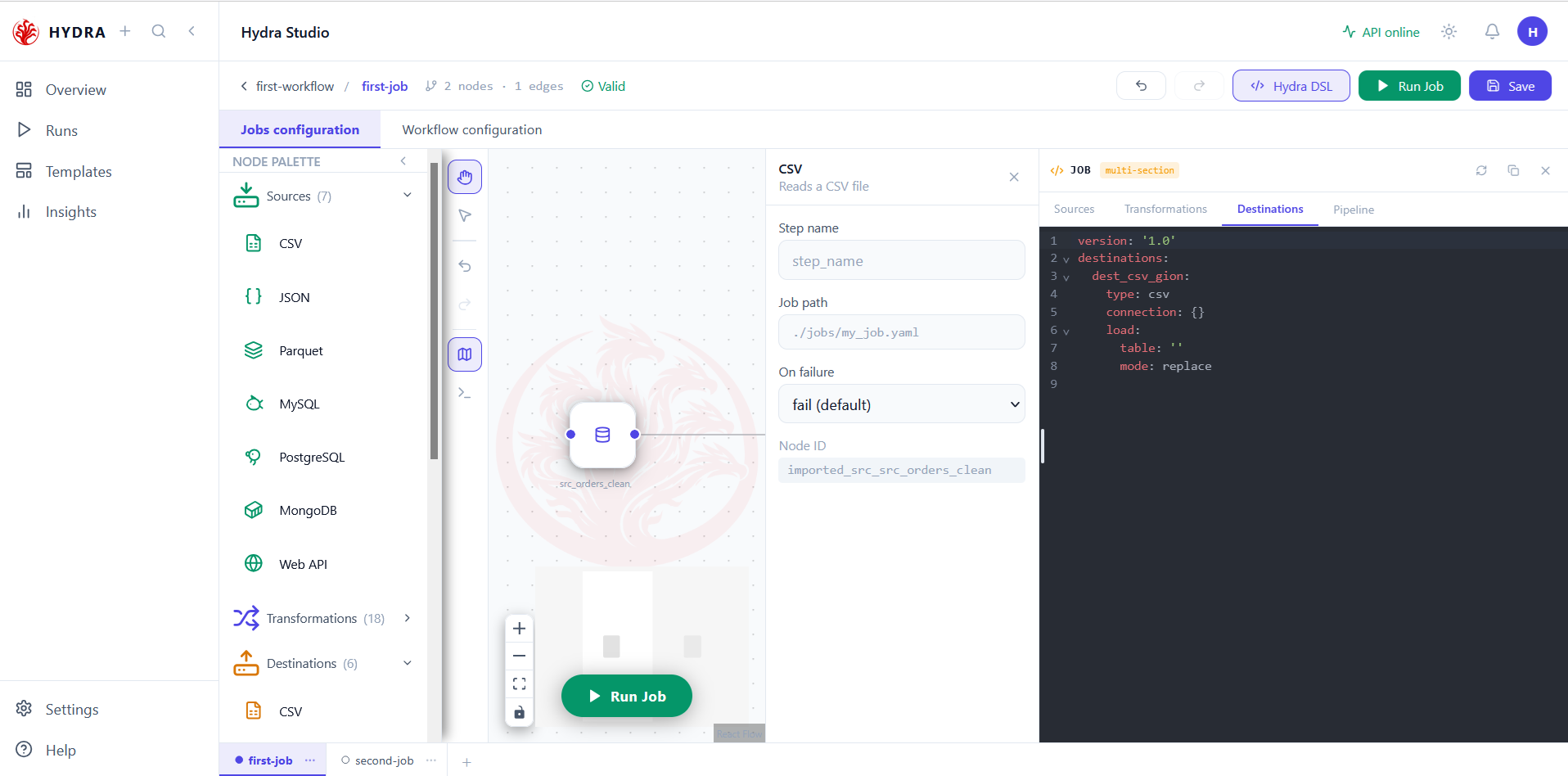
Task: Open search from the sidebar header
Action: 159,31
